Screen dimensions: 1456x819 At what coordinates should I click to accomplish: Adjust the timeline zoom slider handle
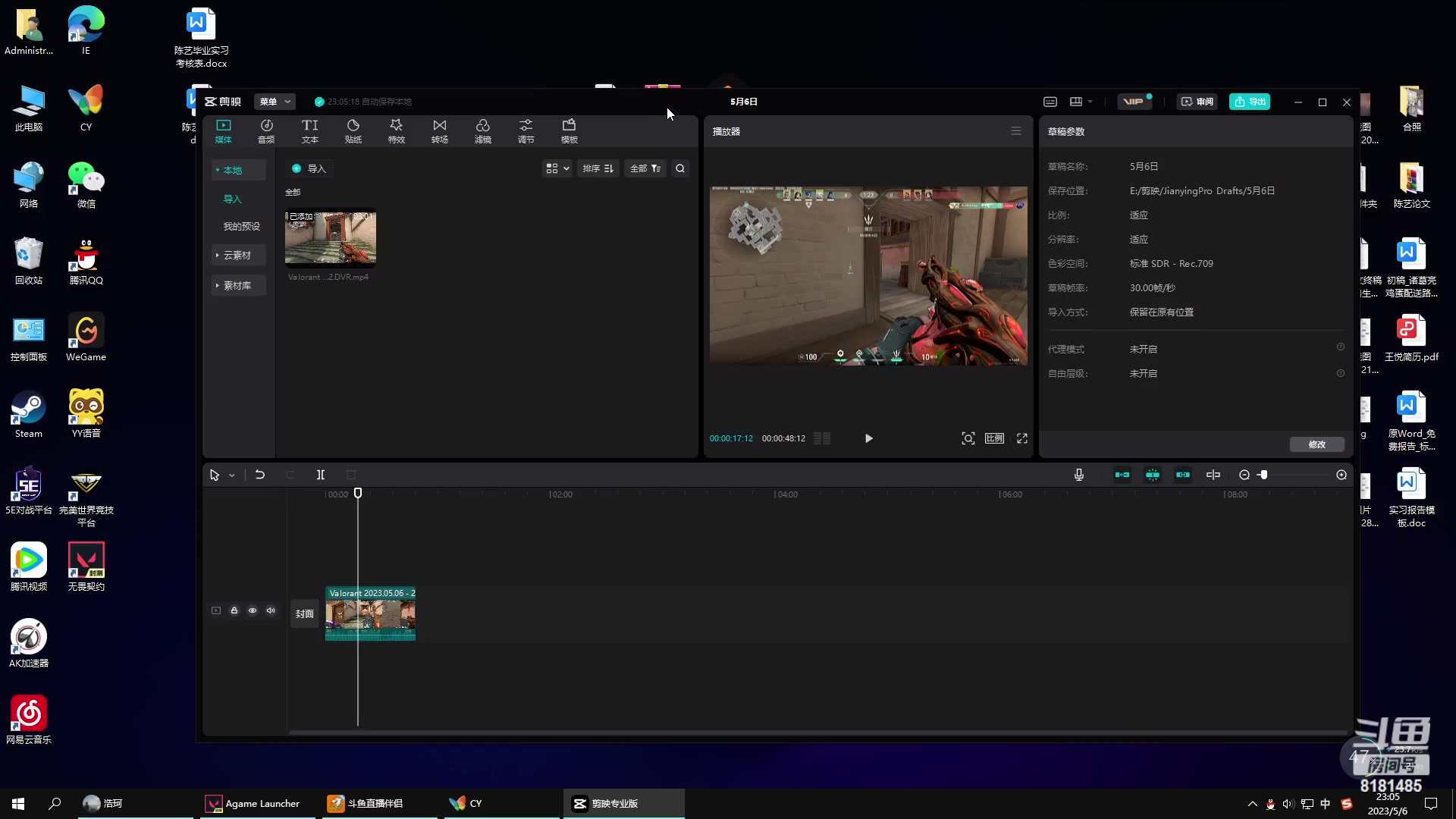click(1263, 475)
